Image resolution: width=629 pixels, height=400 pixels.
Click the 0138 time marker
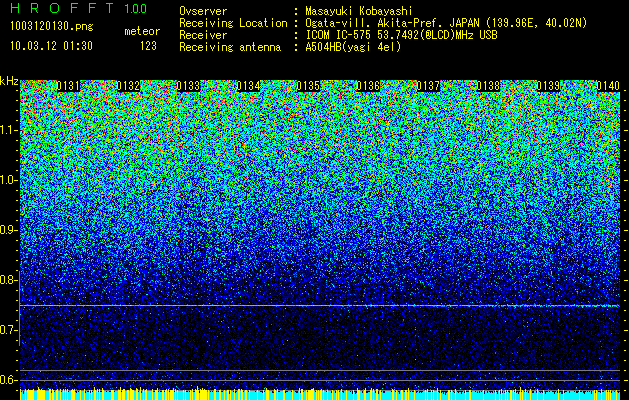488,86
